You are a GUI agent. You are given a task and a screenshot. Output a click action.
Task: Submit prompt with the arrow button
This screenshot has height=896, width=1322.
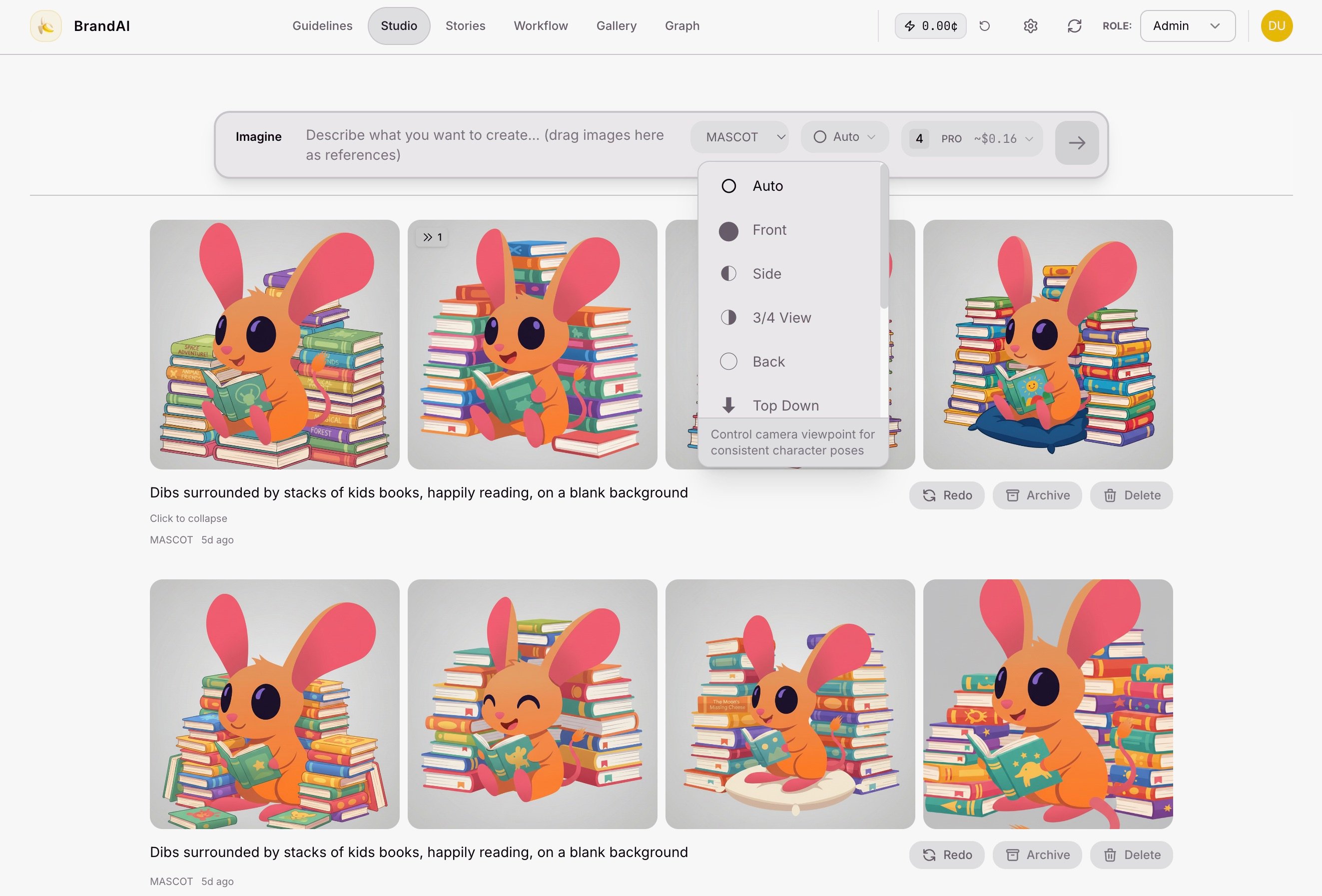coord(1076,143)
